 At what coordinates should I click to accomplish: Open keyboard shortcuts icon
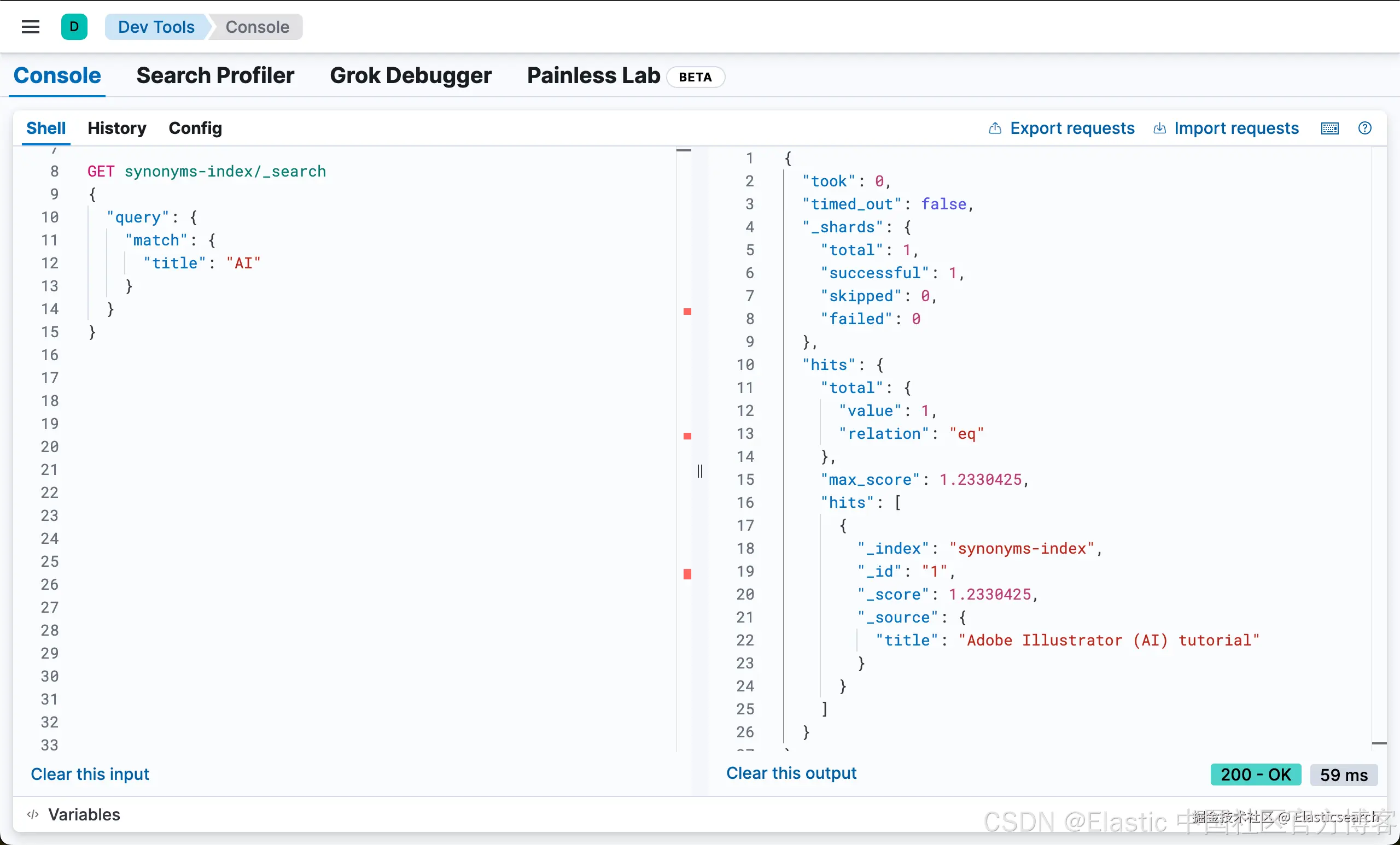click(x=1329, y=128)
